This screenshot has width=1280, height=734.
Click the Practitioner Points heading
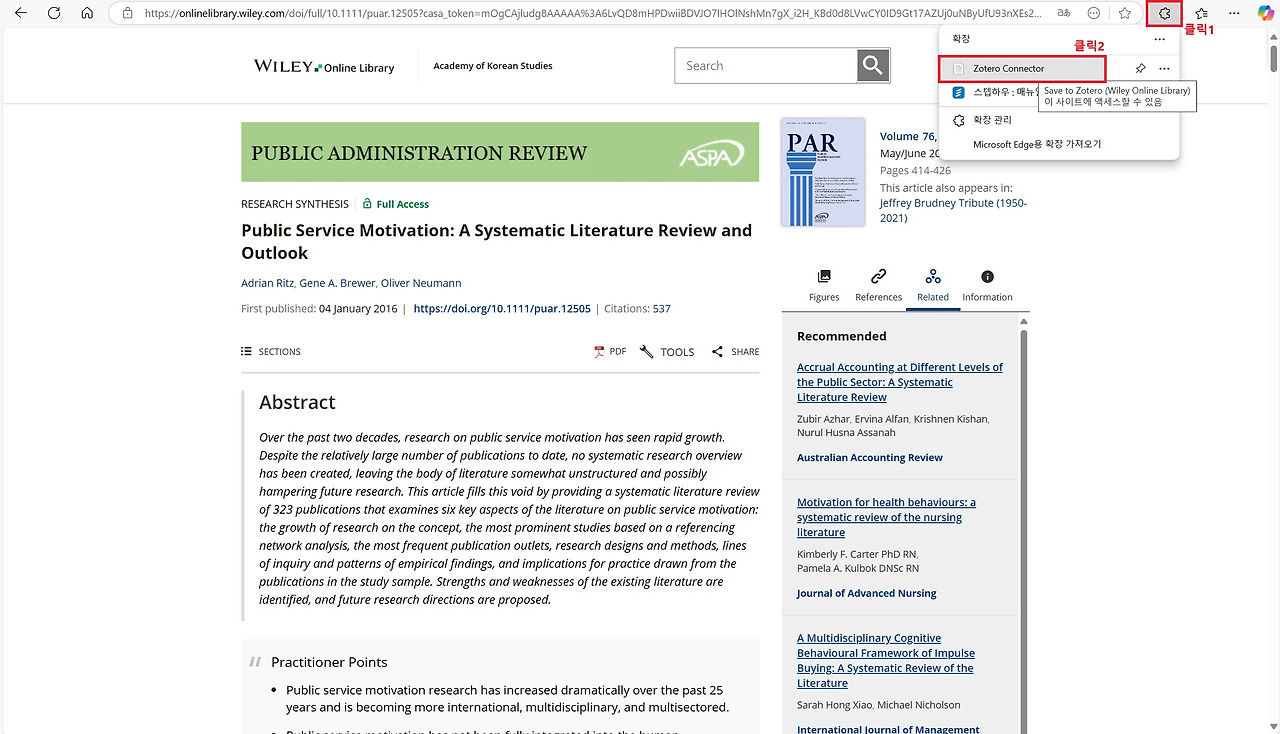click(x=329, y=662)
